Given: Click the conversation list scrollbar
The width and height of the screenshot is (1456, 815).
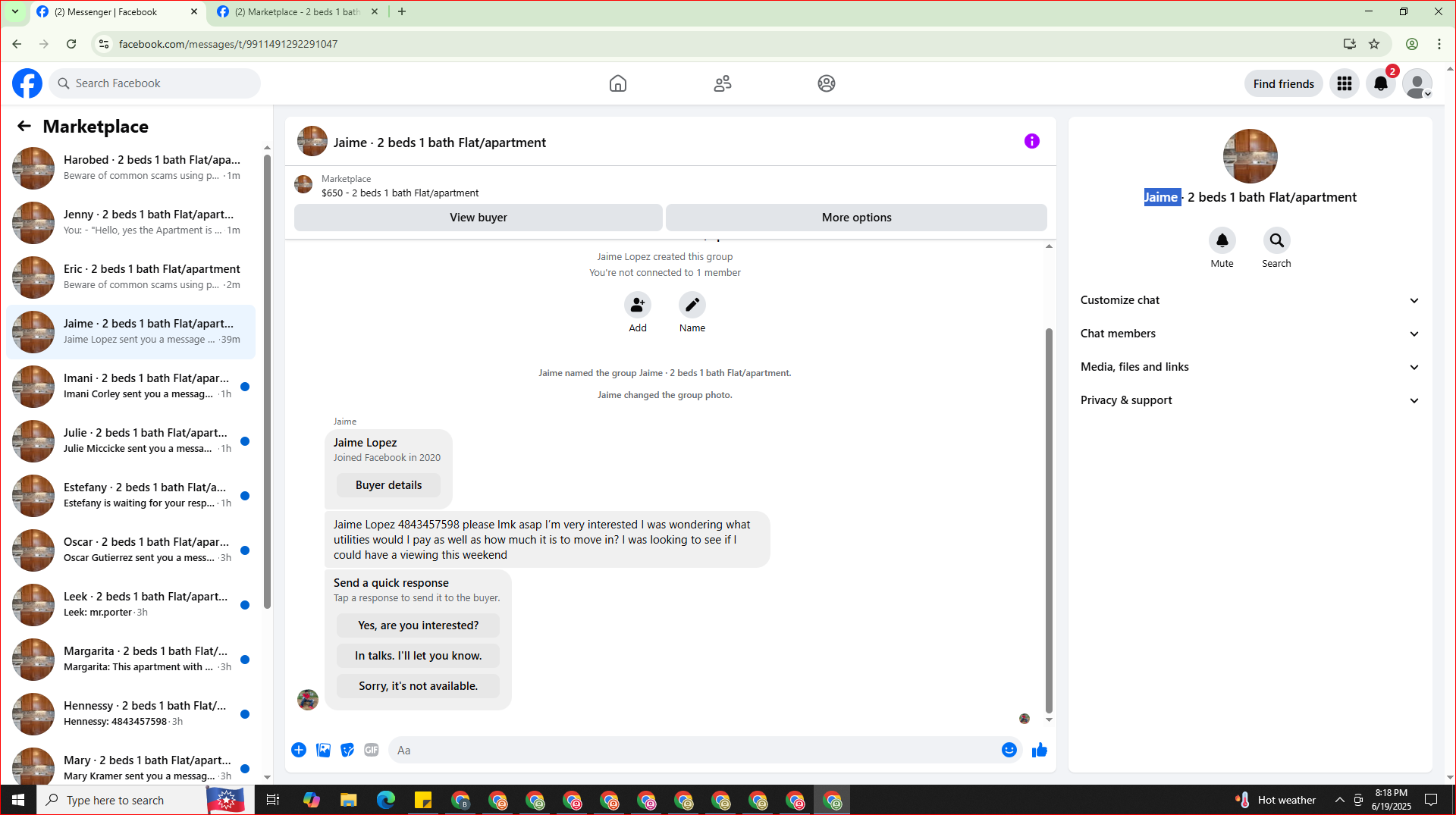Looking at the screenshot, I should coord(267,381).
